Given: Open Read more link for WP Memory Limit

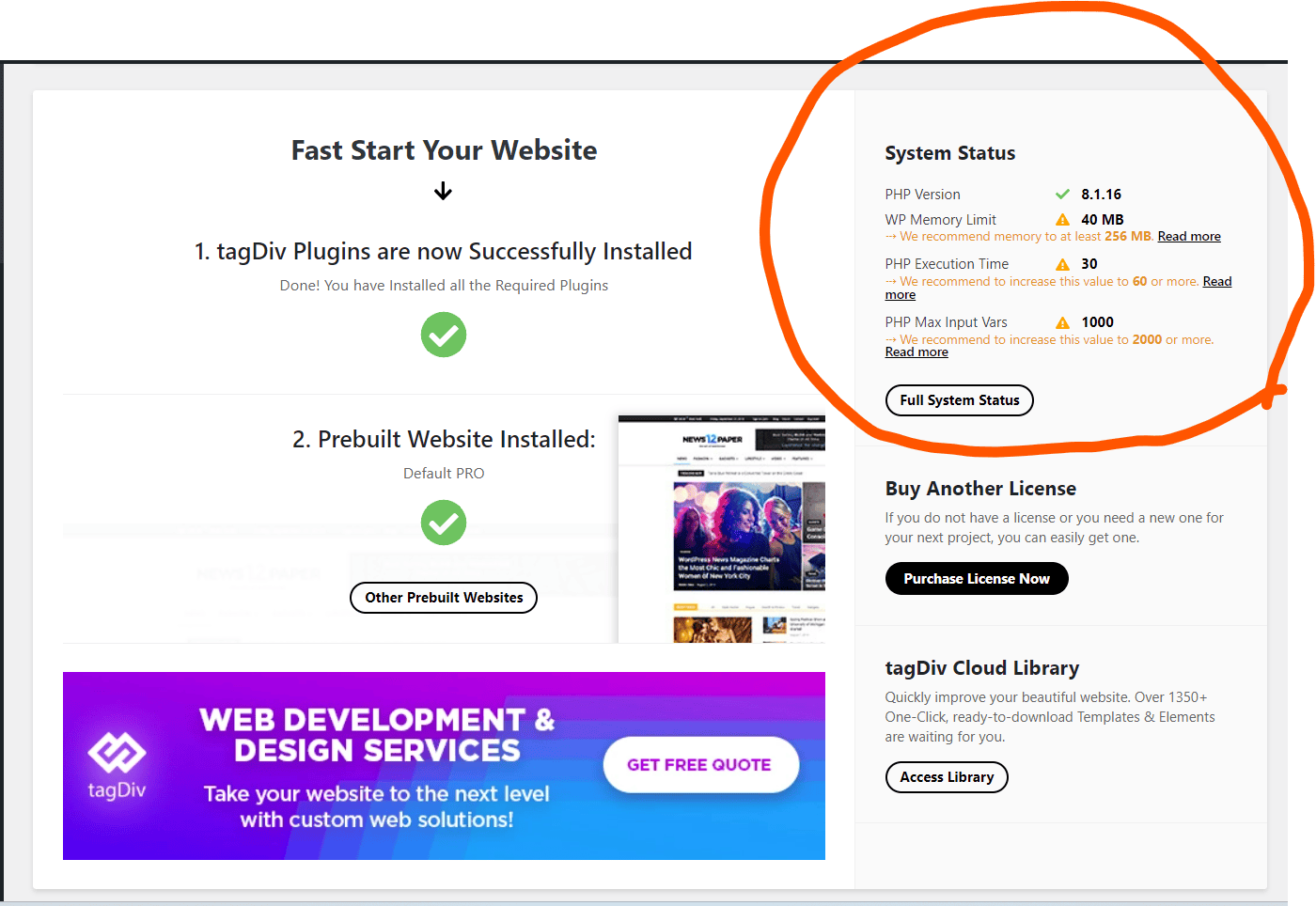Looking at the screenshot, I should point(1189,237).
